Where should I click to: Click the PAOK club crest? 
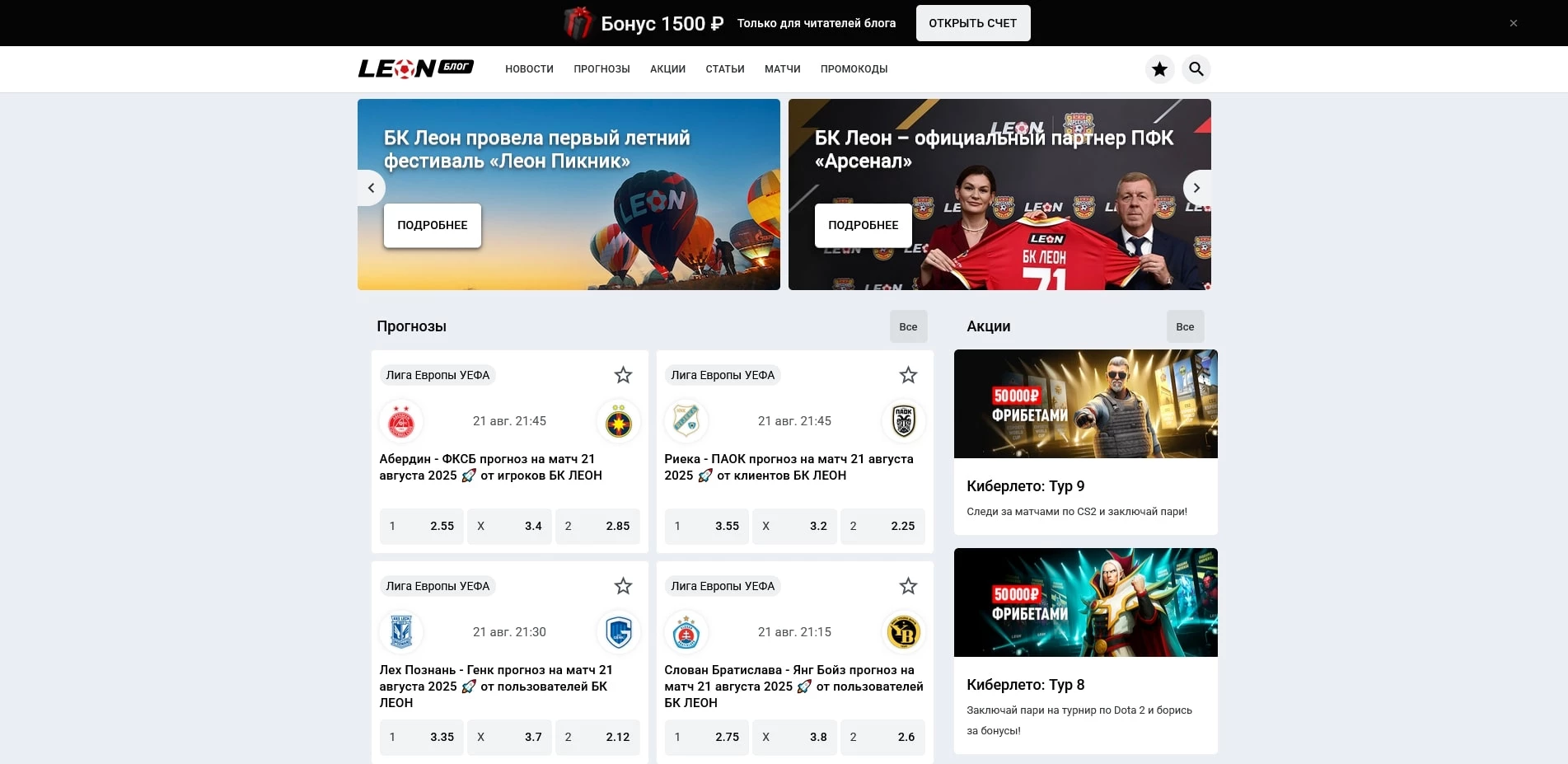[x=904, y=420]
